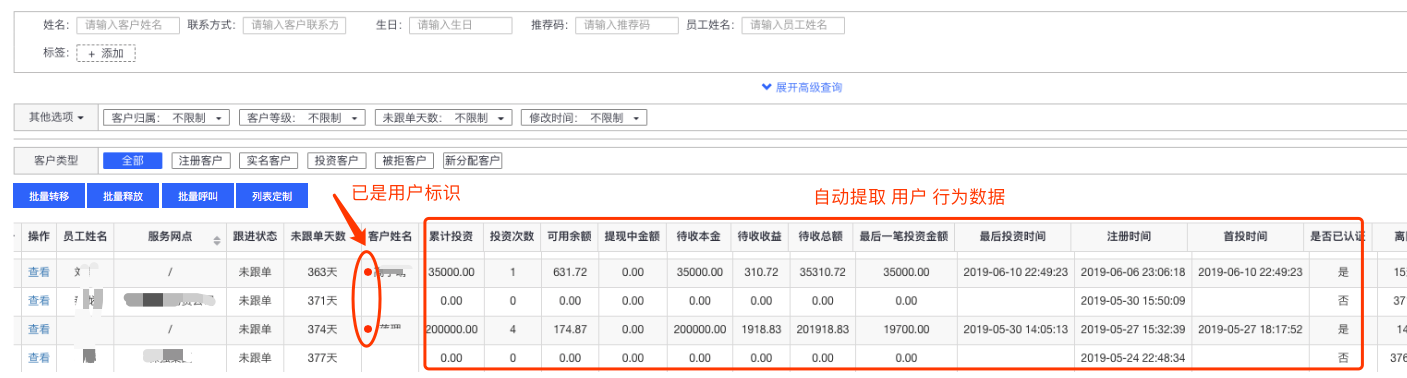Click the 可用余额 column header
Image resolution: width=1407 pixels, height=378 pixels.
[568, 237]
